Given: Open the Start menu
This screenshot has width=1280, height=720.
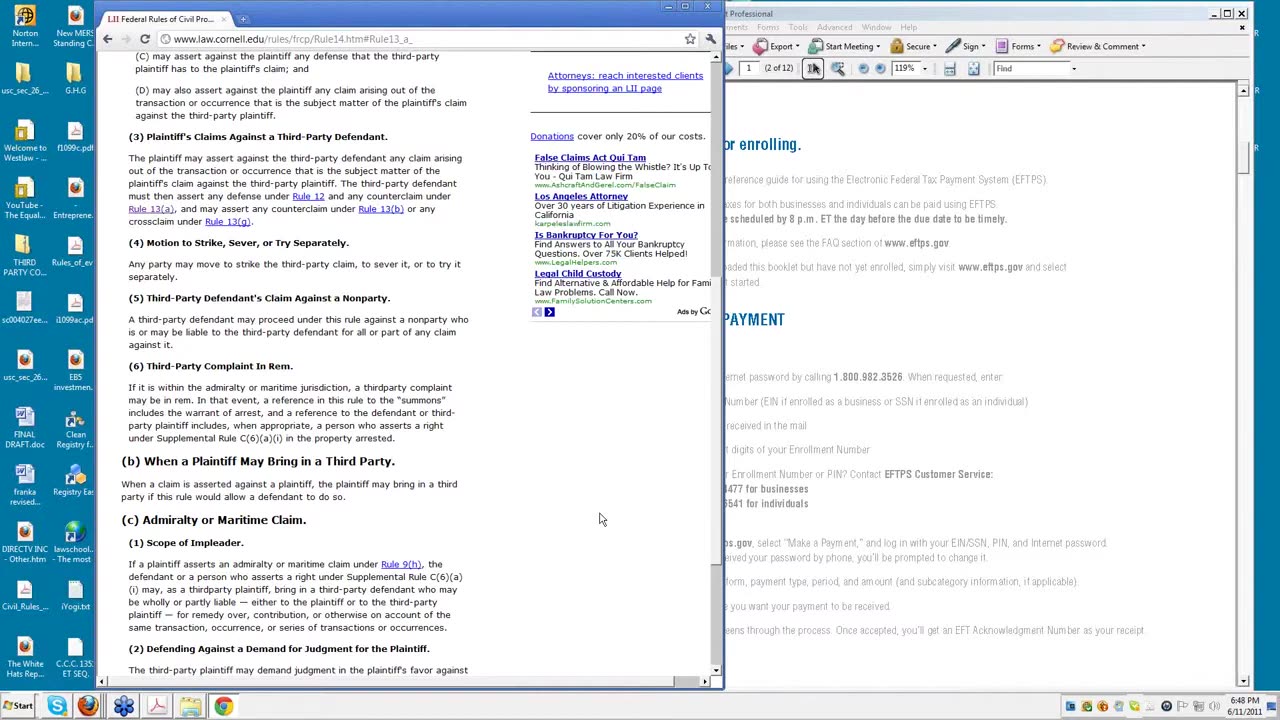Looking at the screenshot, I should point(18,706).
